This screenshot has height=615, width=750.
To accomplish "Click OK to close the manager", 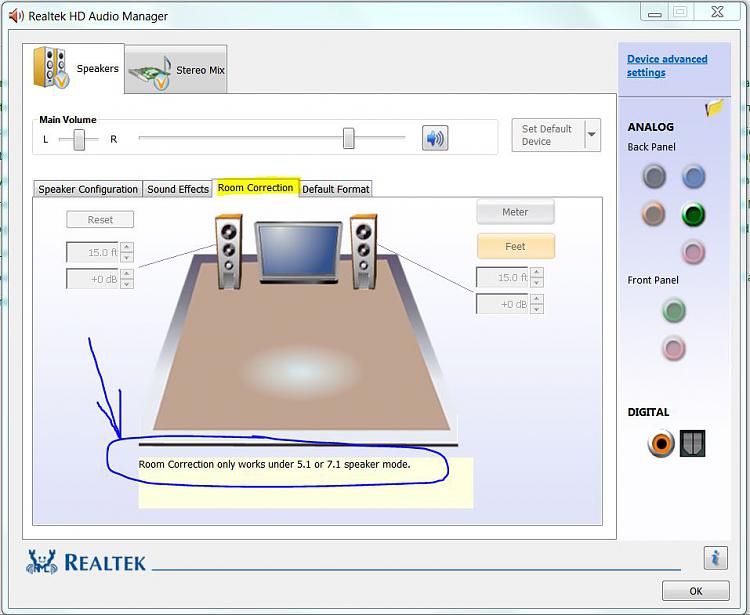I will click(x=695, y=591).
